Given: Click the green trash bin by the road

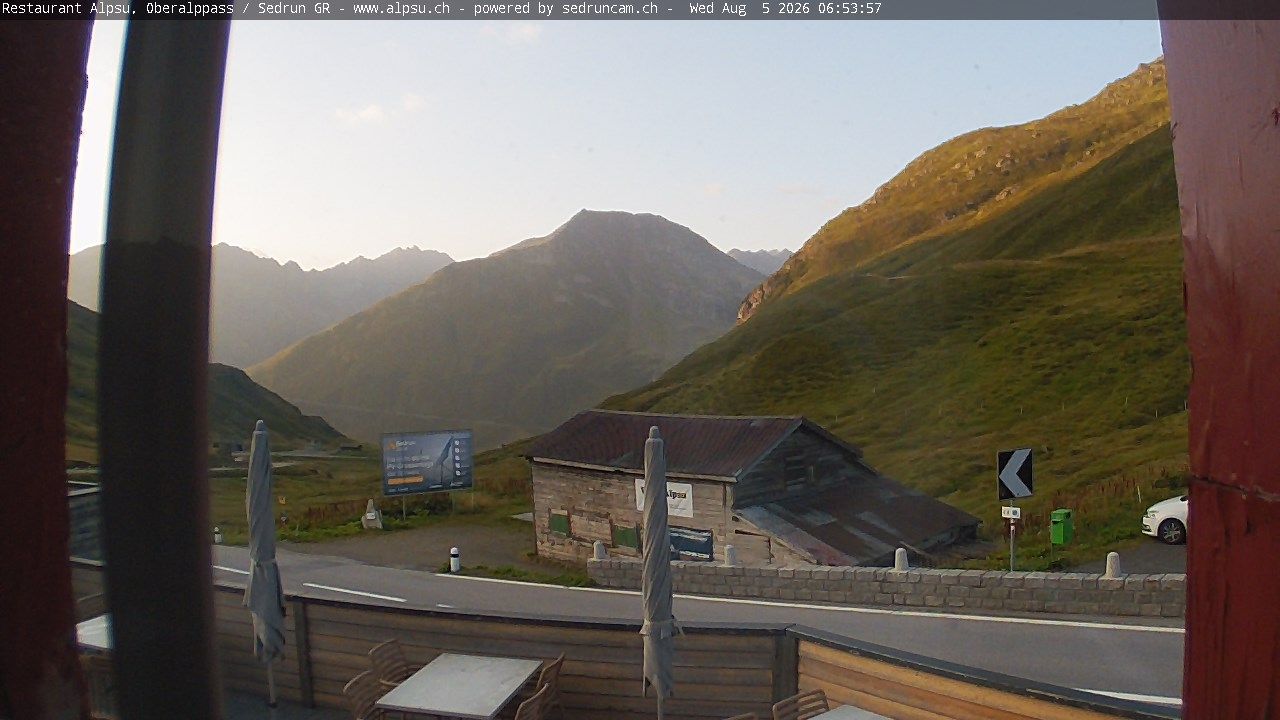Looking at the screenshot, I should (x=1061, y=526).
